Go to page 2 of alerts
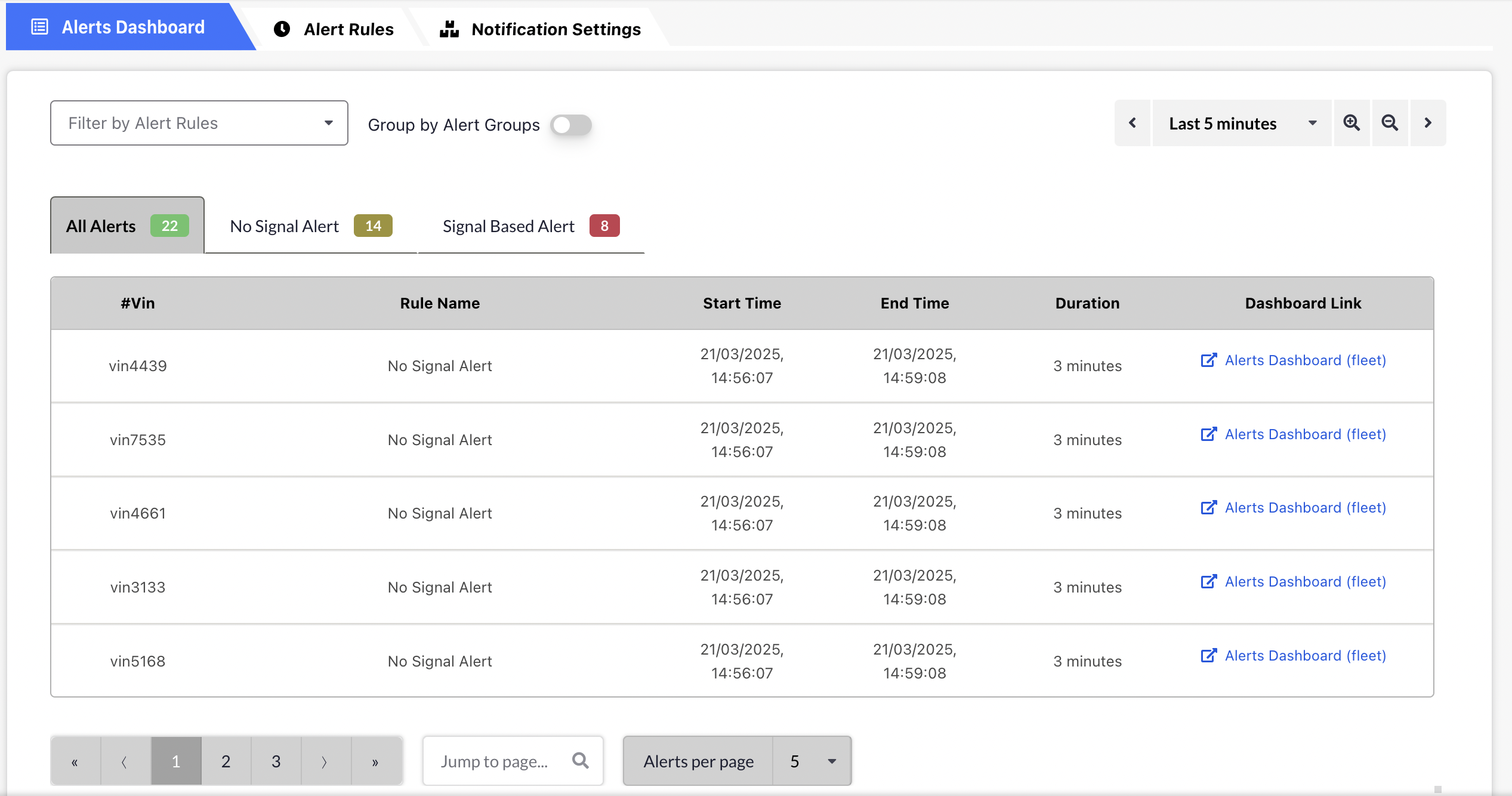 point(226,761)
